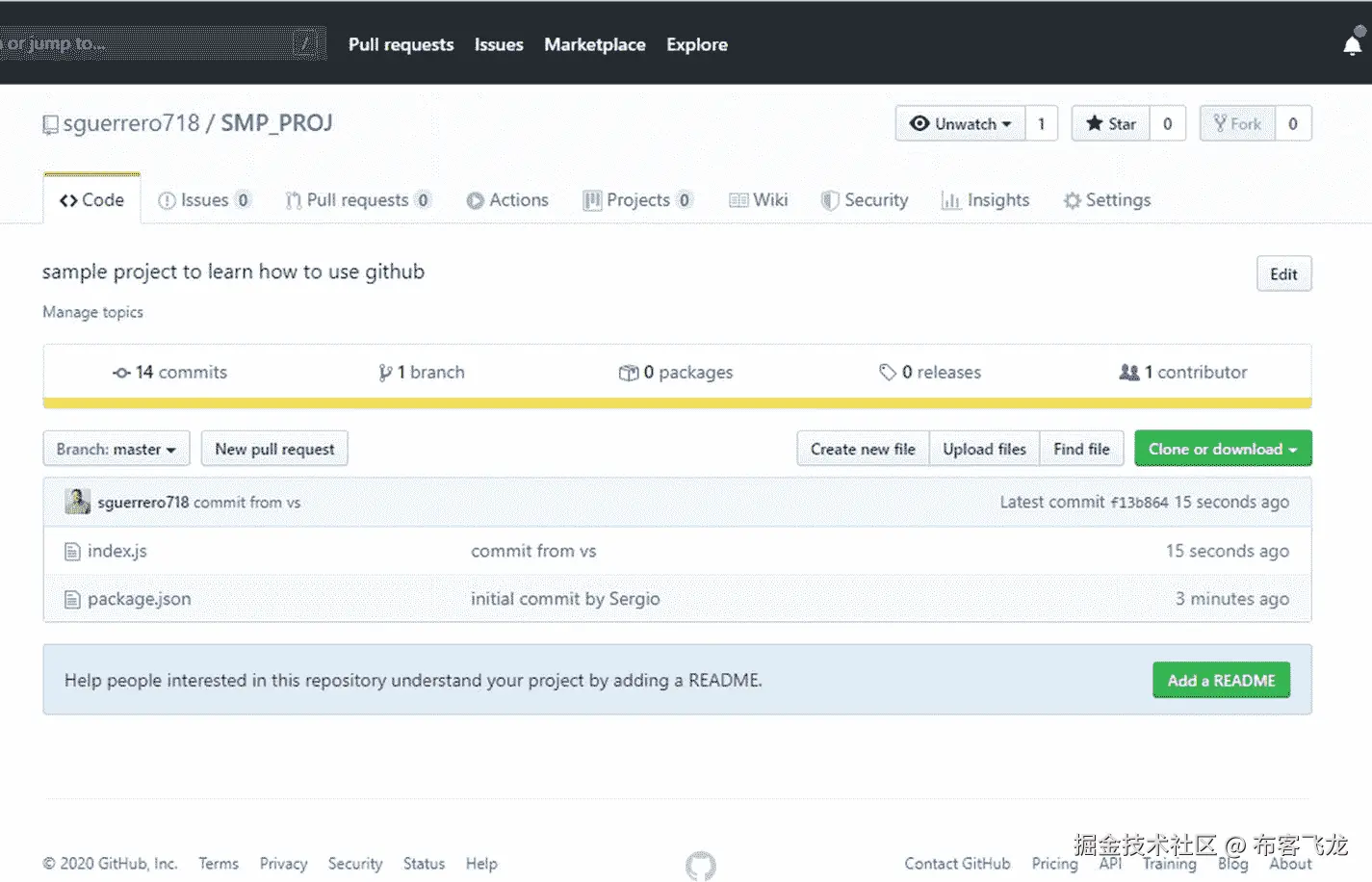1372x882 pixels.
Task: Click the GitHub logo in the footer
Action: [700, 865]
